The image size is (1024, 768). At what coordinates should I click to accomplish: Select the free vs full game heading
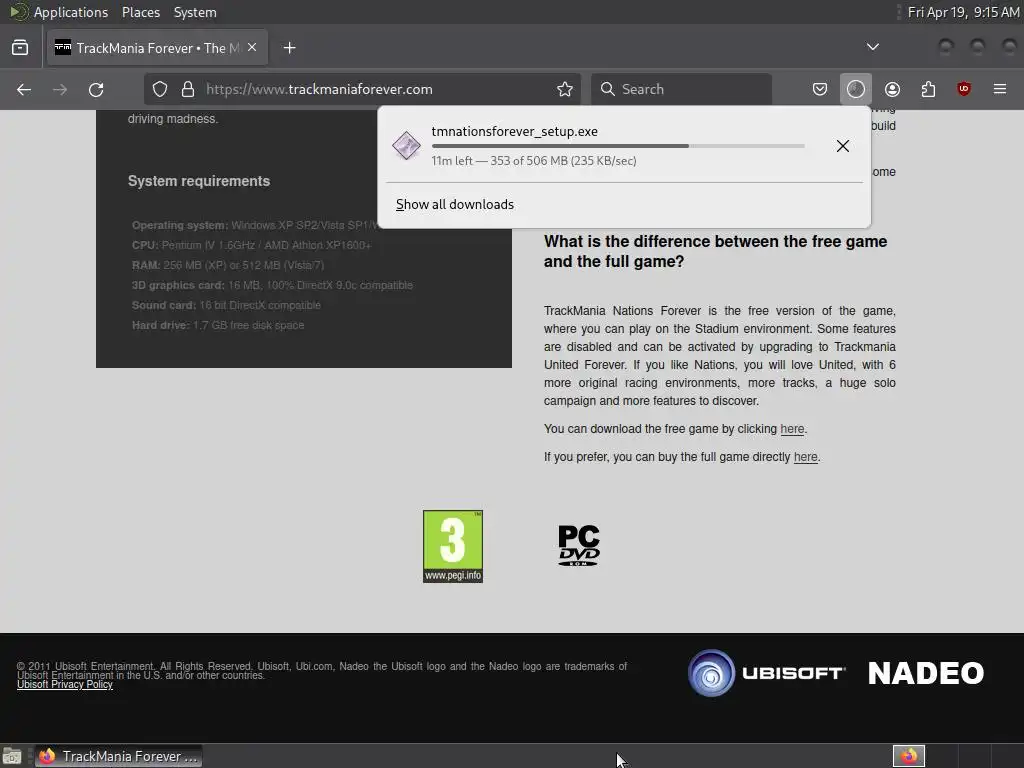coord(715,251)
